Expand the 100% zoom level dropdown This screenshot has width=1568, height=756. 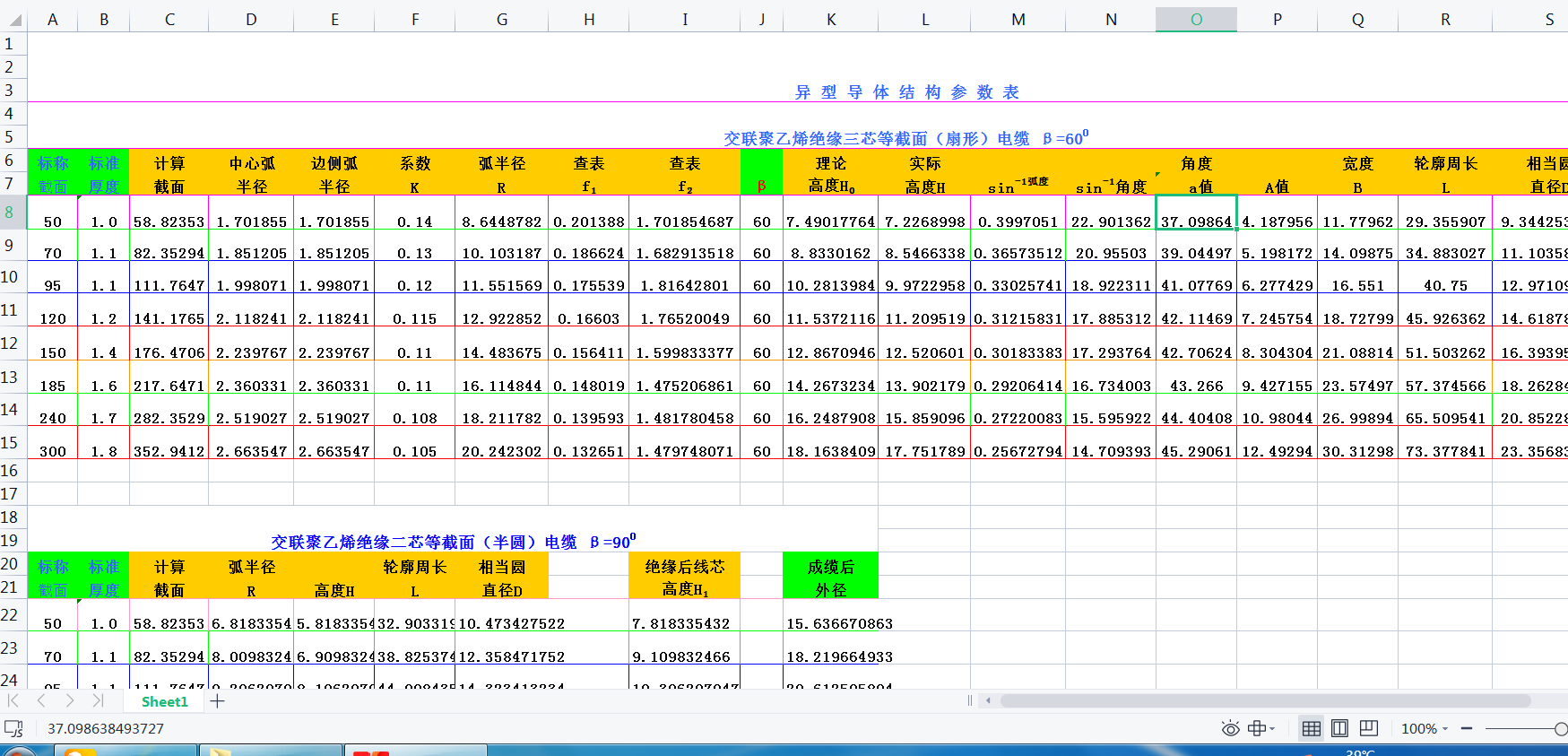pyautogui.click(x=1443, y=729)
